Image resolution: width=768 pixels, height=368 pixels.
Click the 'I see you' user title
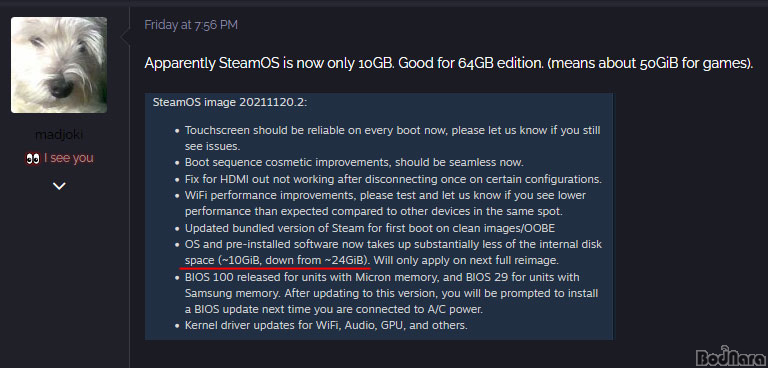pyautogui.click(x=69, y=158)
